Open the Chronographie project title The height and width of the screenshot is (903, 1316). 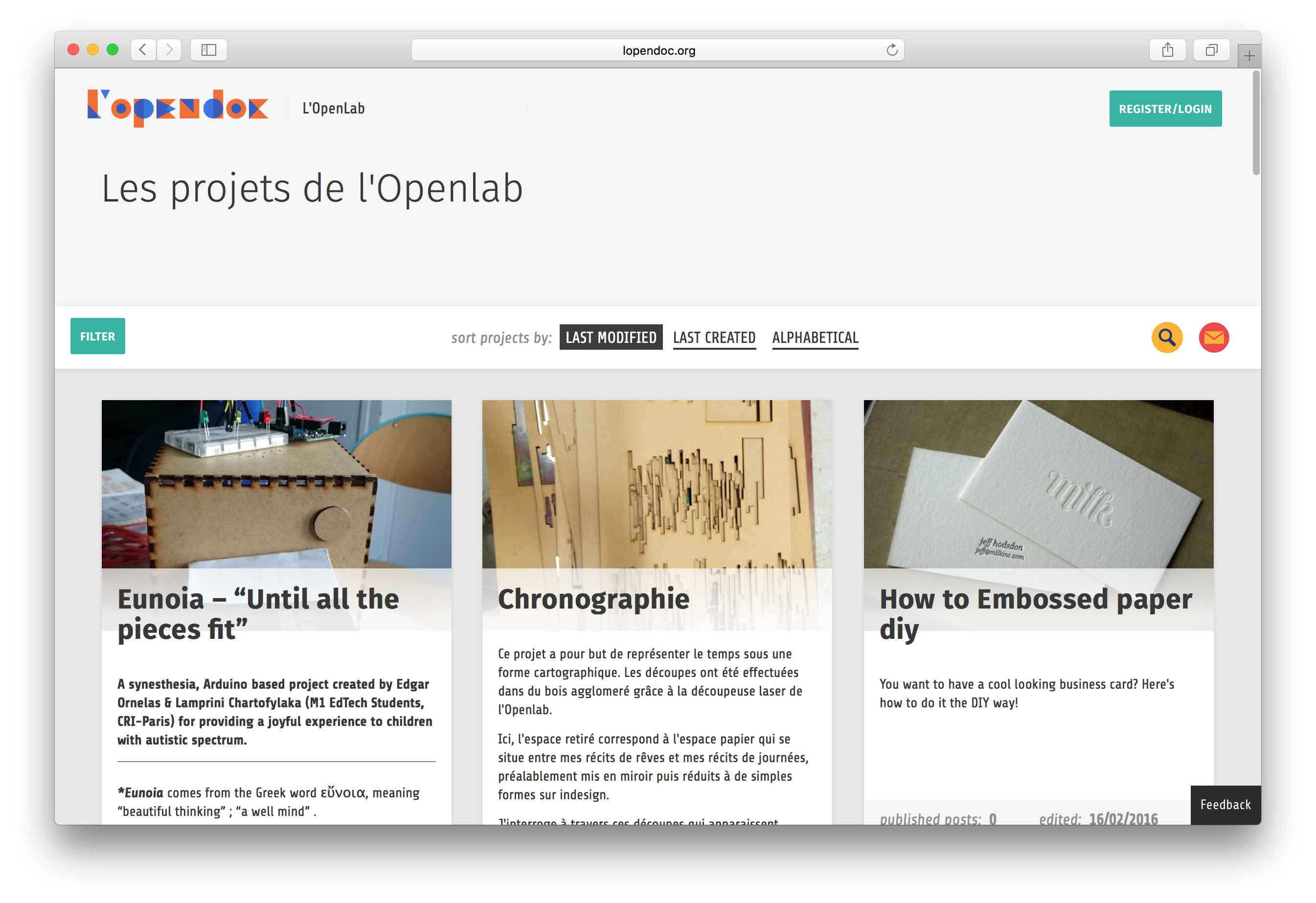(x=593, y=599)
